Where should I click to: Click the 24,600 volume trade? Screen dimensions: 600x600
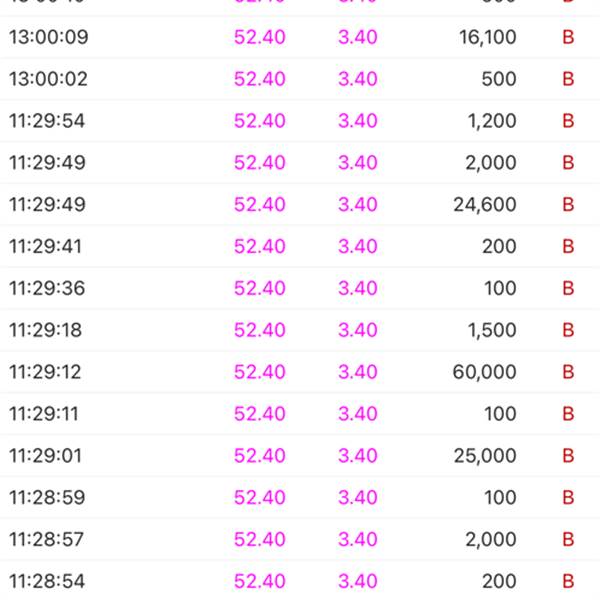484,205
